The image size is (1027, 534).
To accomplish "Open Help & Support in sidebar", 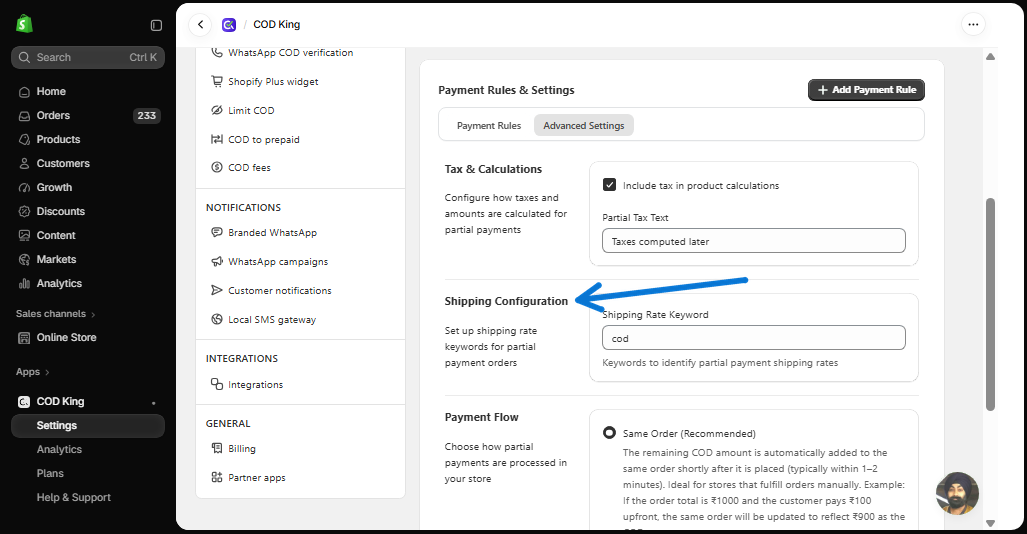I will tap(73, 497).
